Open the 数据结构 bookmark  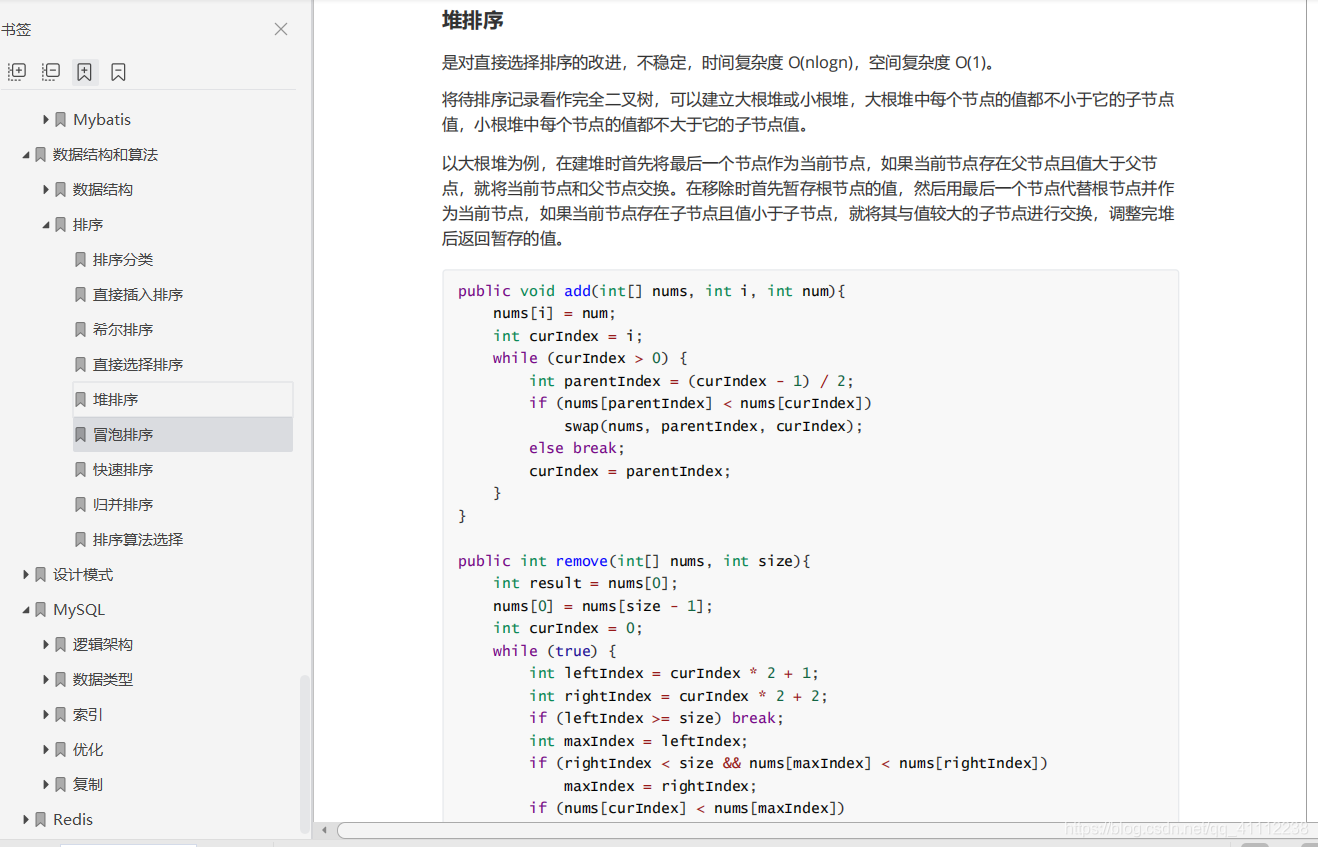103,189
